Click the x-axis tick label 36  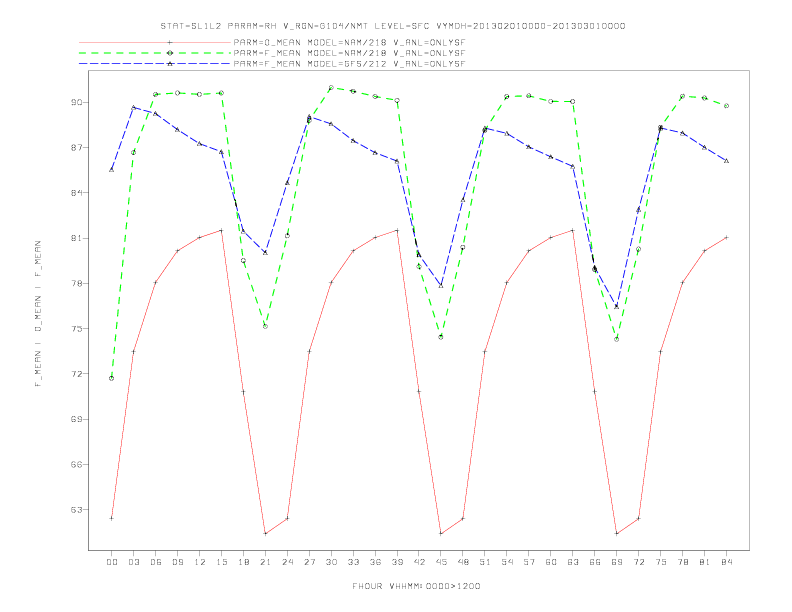(375, 562)
